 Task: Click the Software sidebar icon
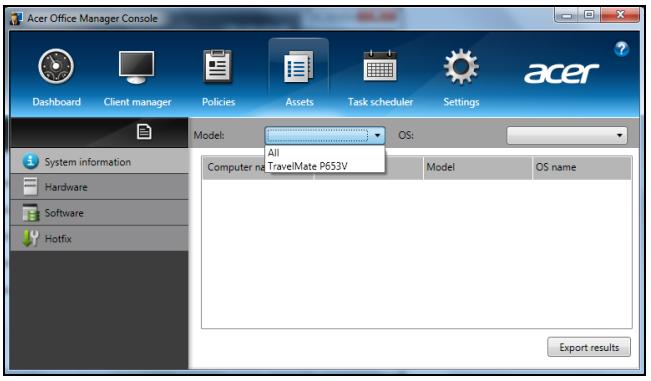pos(30,212)
